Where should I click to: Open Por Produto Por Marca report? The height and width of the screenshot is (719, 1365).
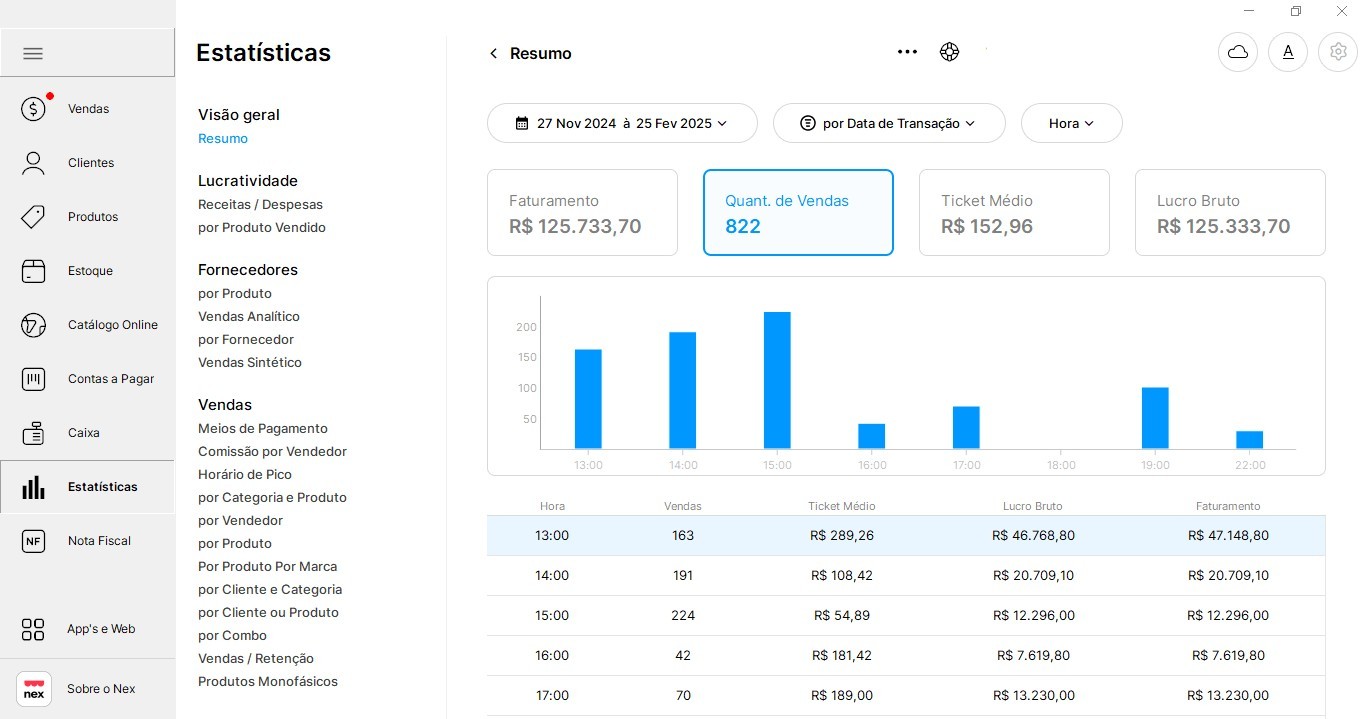click(267, 566)
